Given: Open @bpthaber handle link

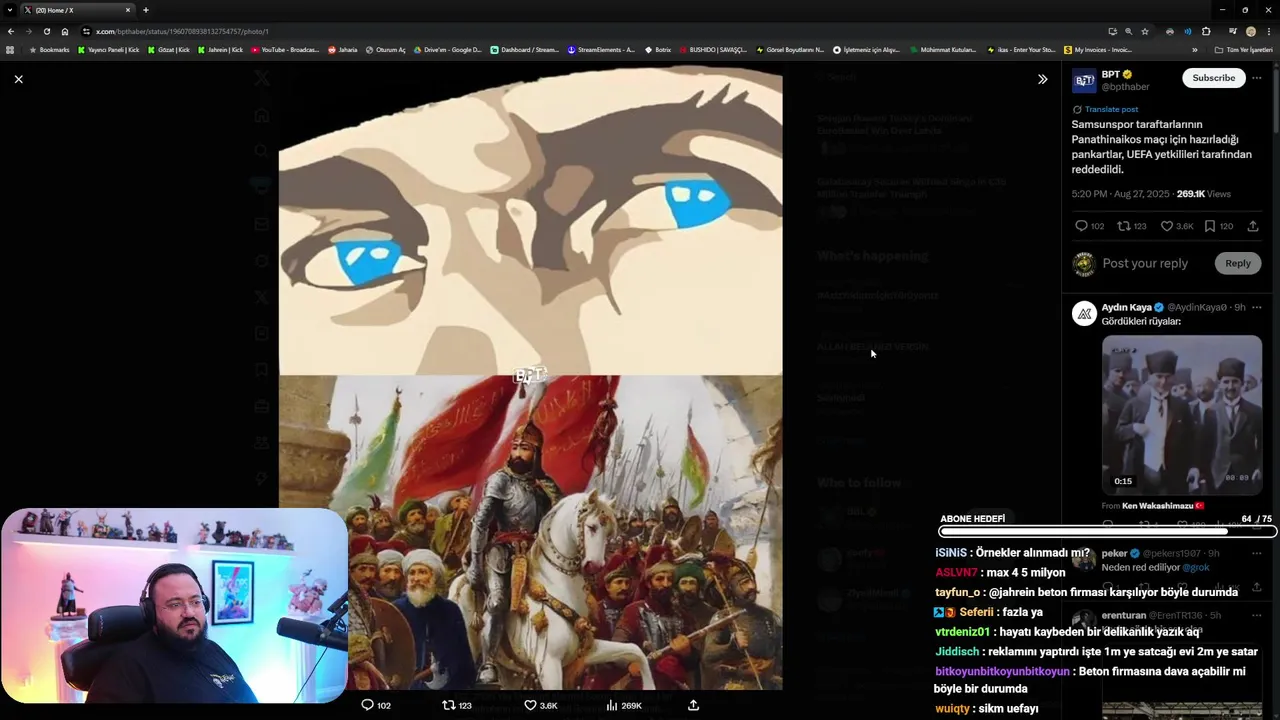Looking at the screenshot, I should (x=1125, y=87).
